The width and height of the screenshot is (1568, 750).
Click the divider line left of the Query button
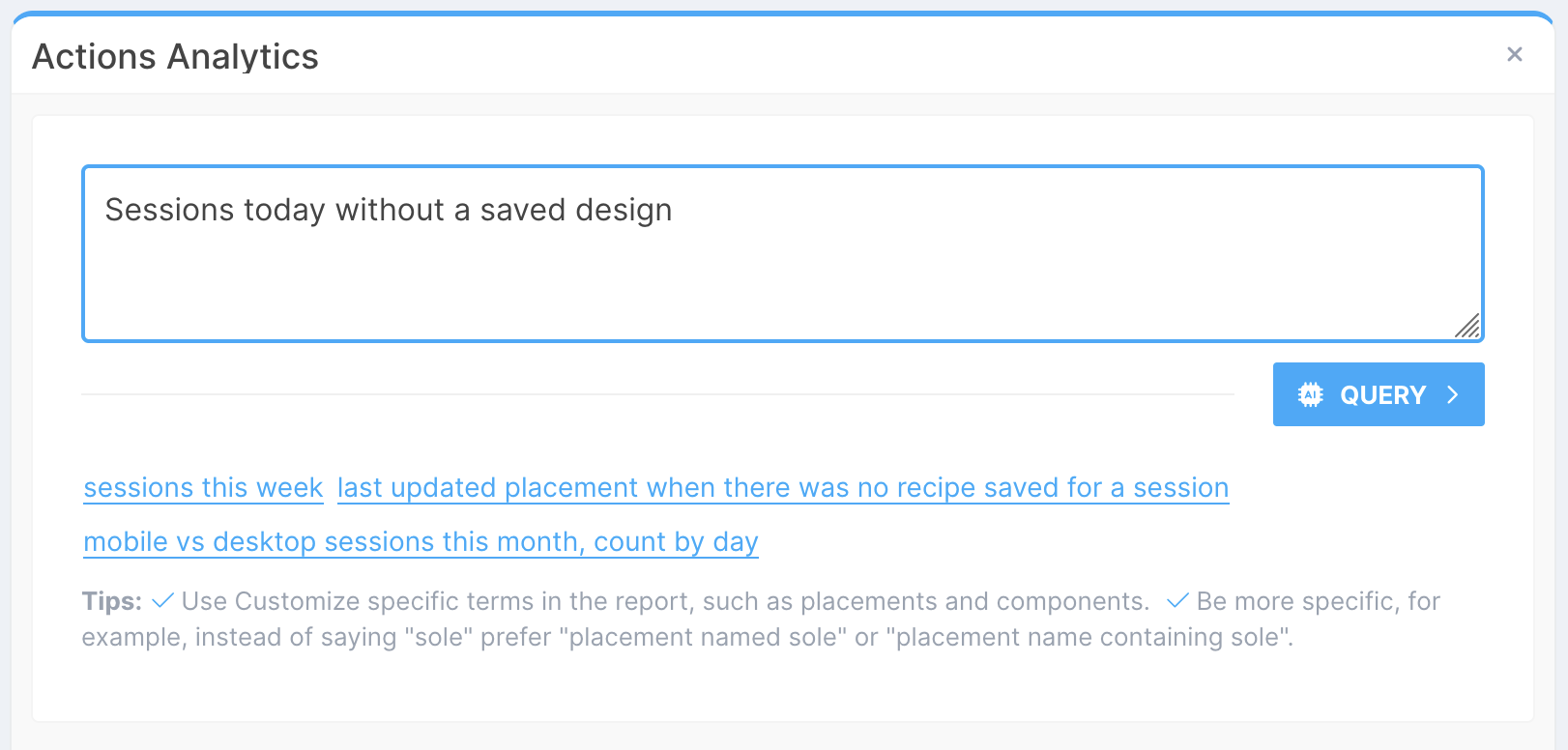click(x=657, y=394)
